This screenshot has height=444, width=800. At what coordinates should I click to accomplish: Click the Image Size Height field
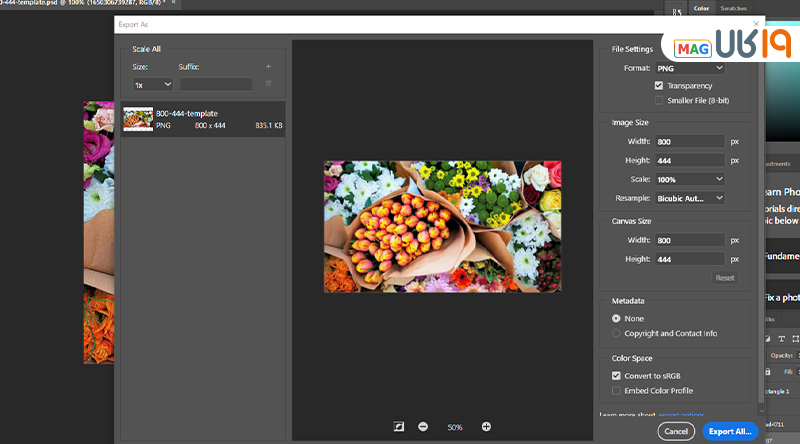click(x=690, y=160)
